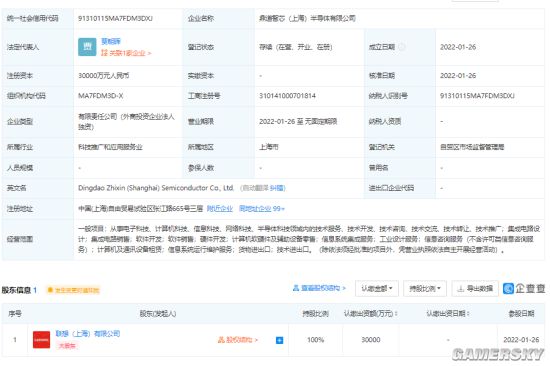Image resolution: width=550 pixels, height=366 pixels.
Task: Expand the 持股比例 filter dropdown
Action: [425, 288]
